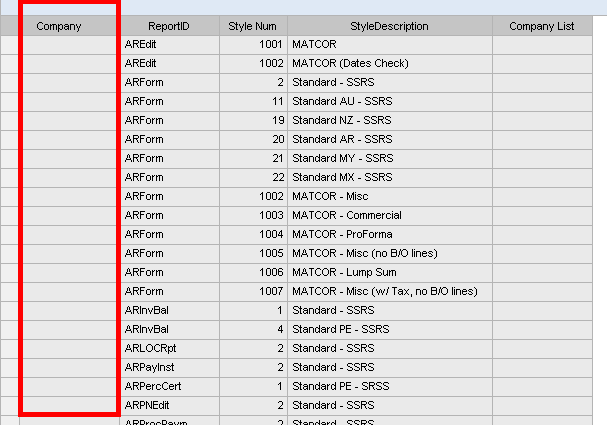Select the AREdit cell for style 1002
607x425 pixels.
pos(170,63)
